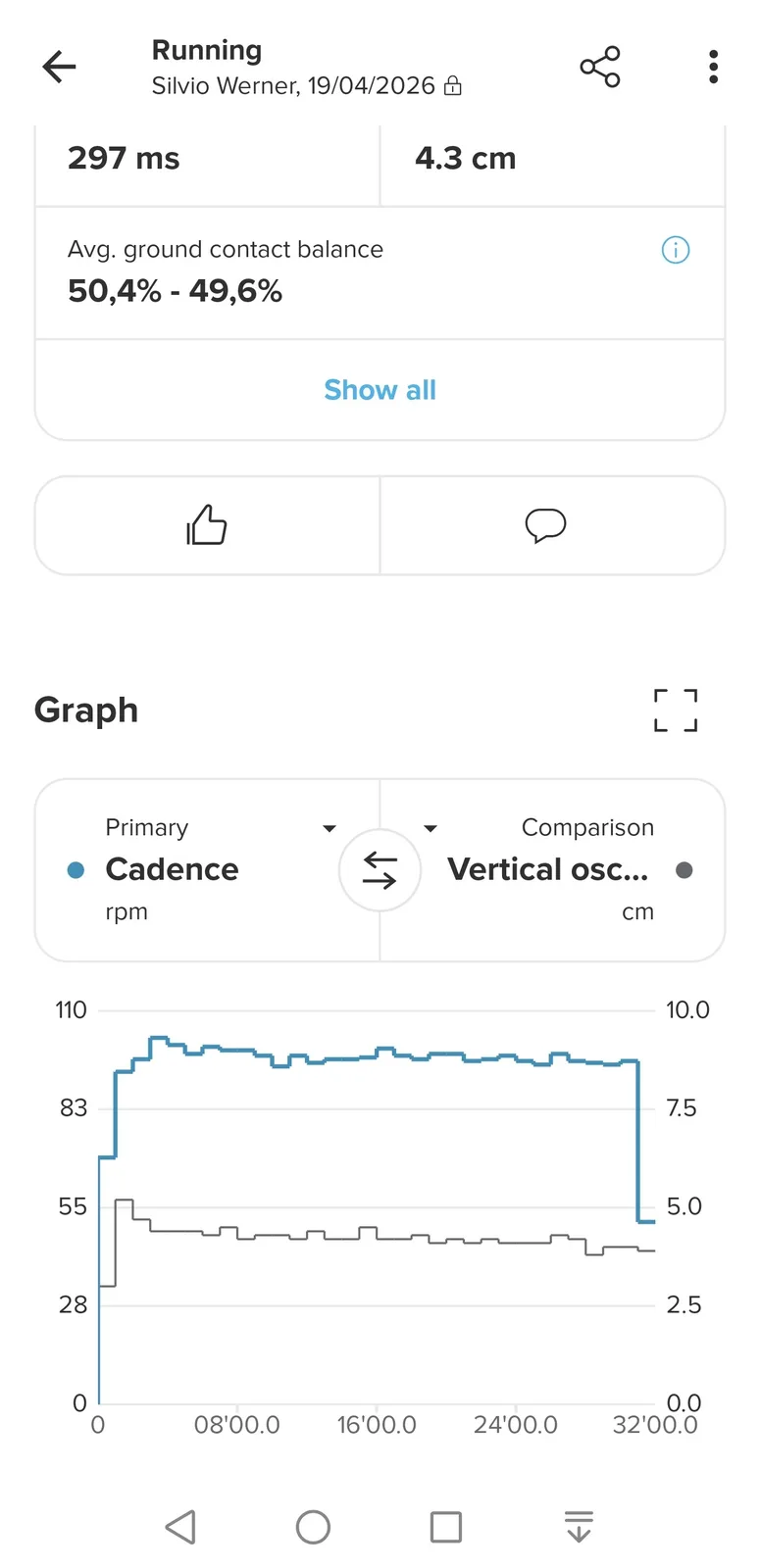Screen dimensions: 760x1568
Task: Open Android recent apps square button
Action: click(446, 1527)
